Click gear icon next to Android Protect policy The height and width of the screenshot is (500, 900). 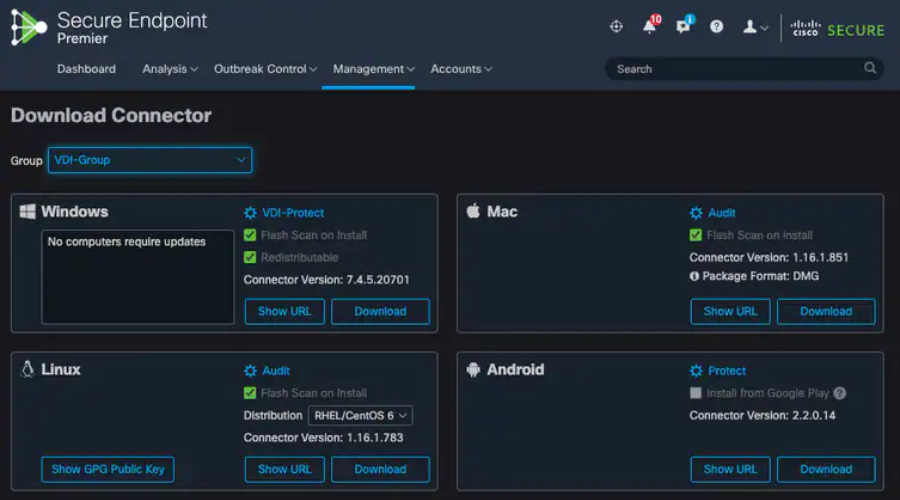coord(696,371)
